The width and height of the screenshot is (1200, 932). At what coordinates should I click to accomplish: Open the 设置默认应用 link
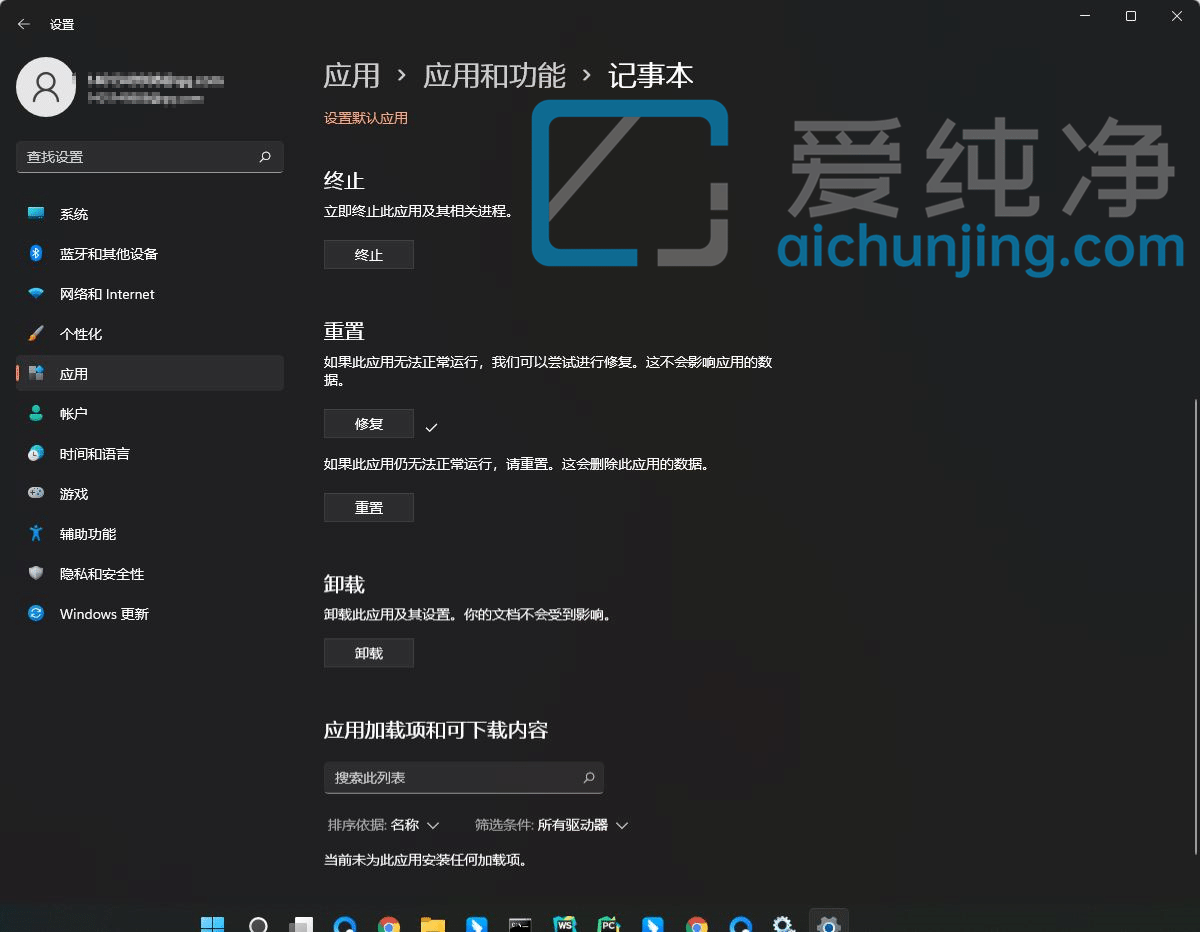pos(366,117)
